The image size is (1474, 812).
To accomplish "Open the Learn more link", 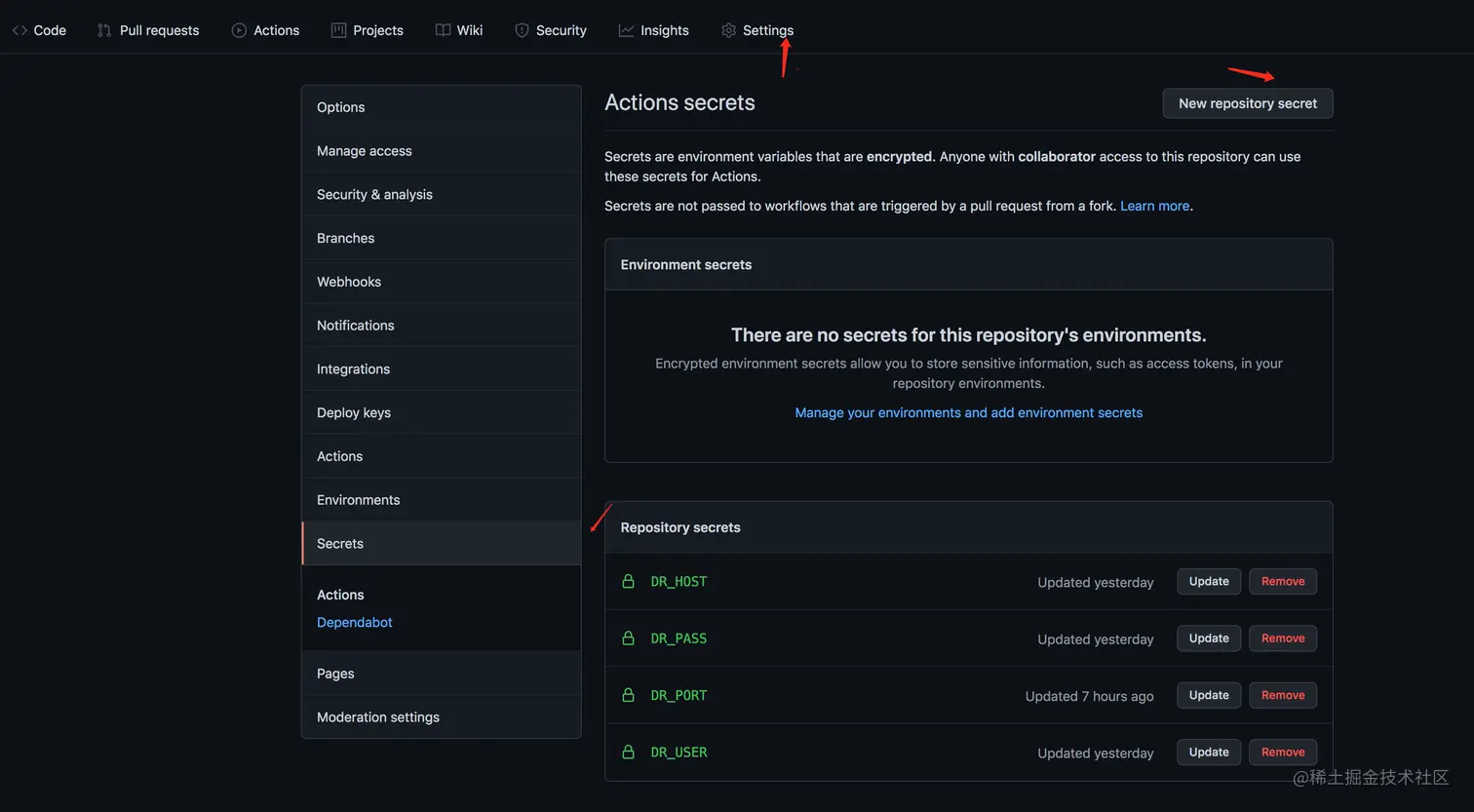I will [x=1154, y=206].
